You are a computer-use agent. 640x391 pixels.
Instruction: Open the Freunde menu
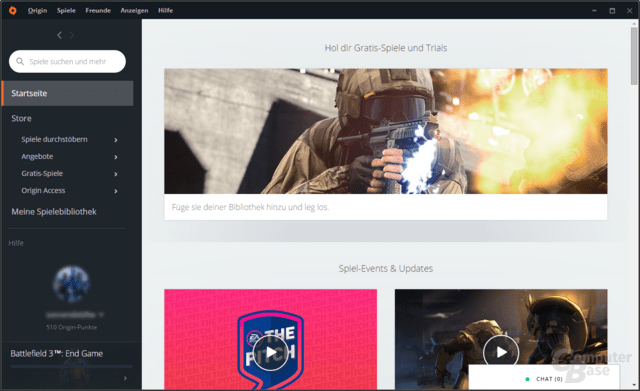(98, 11)
